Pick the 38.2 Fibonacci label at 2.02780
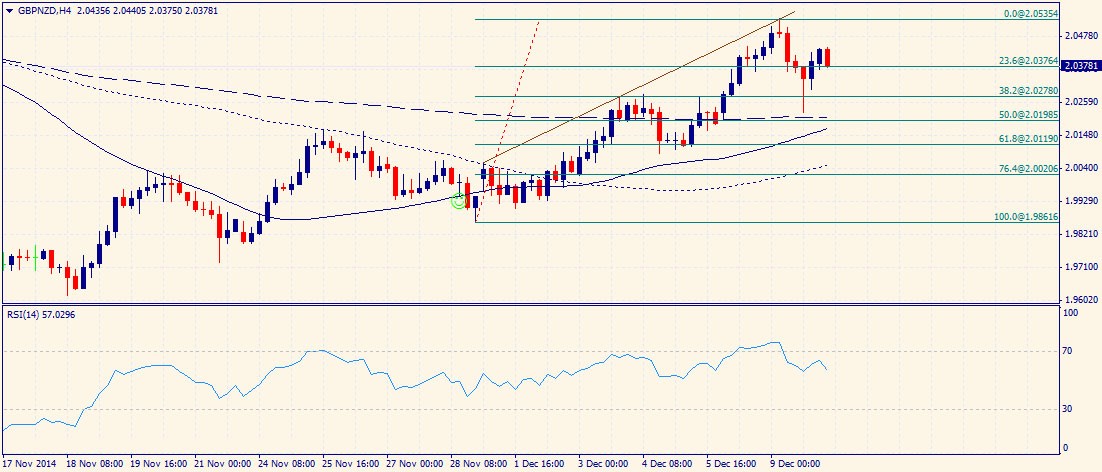 click(x=1028, y=91)
